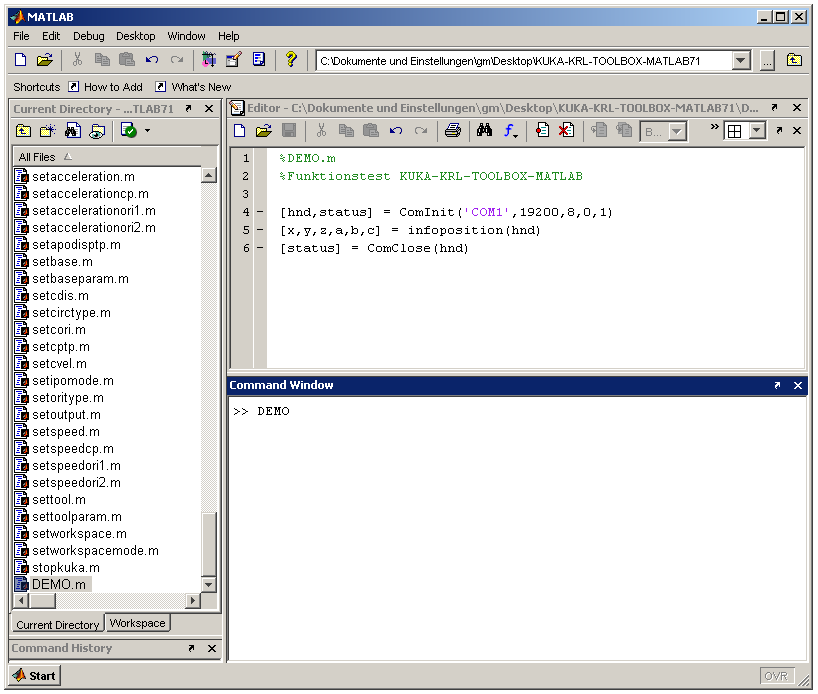Open the Debug menu

(x=88, y=36)
